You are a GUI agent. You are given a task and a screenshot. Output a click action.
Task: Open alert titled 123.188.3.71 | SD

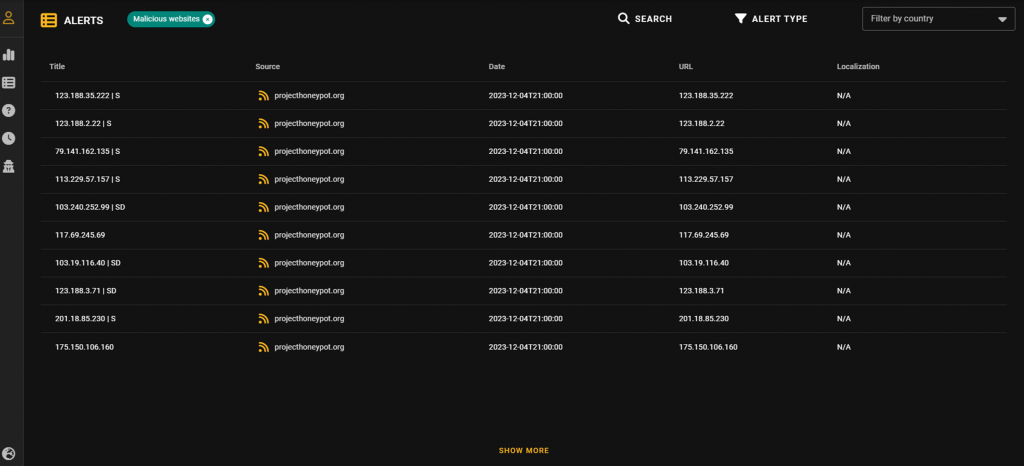click(86, 291)
